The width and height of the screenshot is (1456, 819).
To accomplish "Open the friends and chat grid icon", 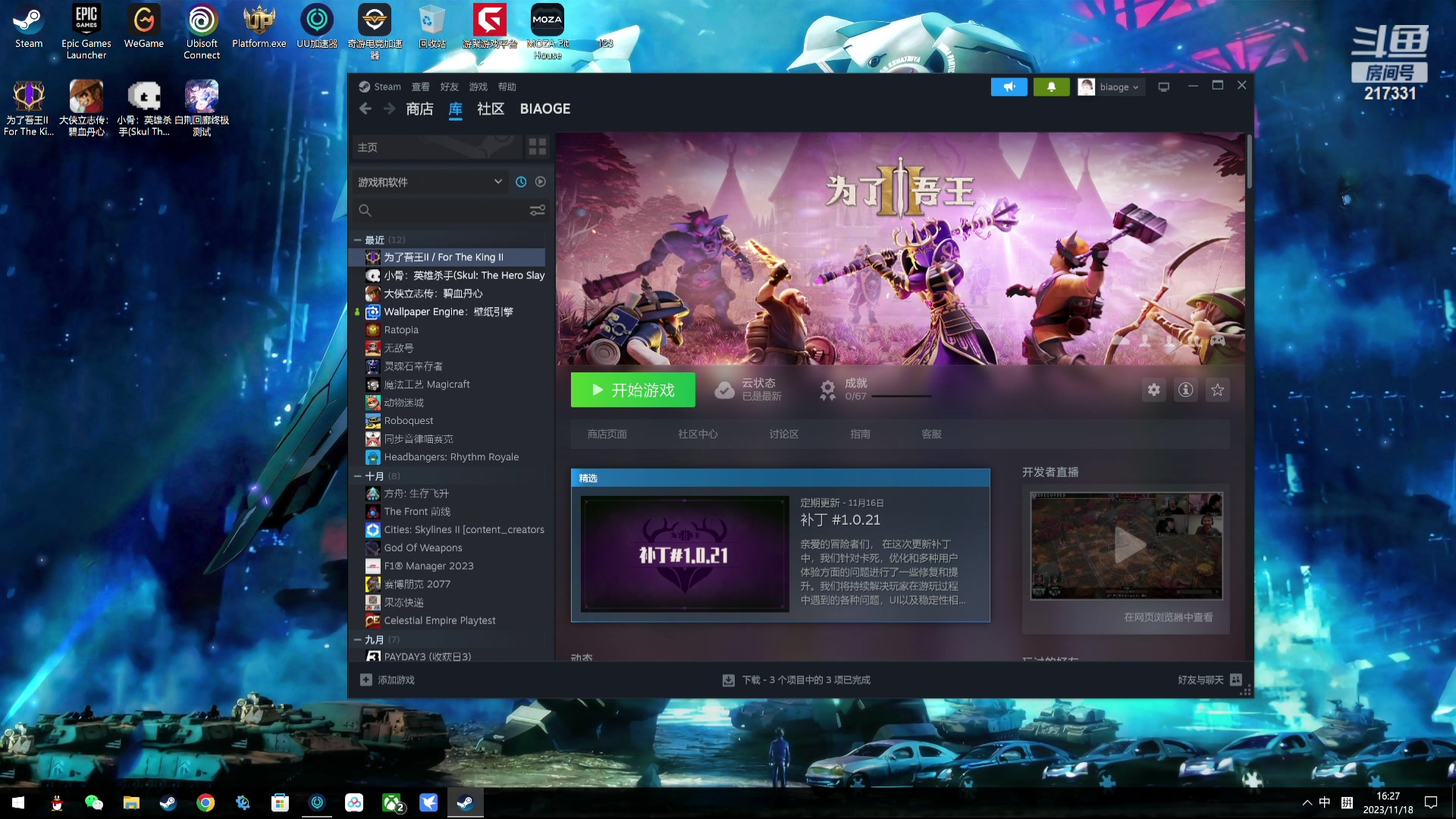I will pos(1236,680).
